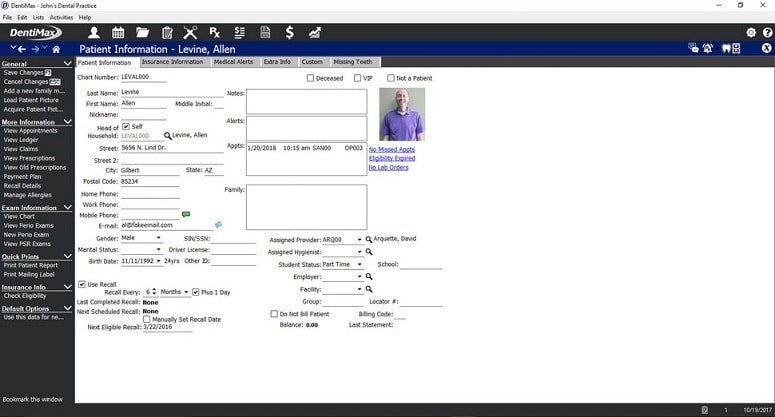The image size is (775, 417).
Task: Click magnifier next to Assigned Provider
Action: [x=369, y=240]
